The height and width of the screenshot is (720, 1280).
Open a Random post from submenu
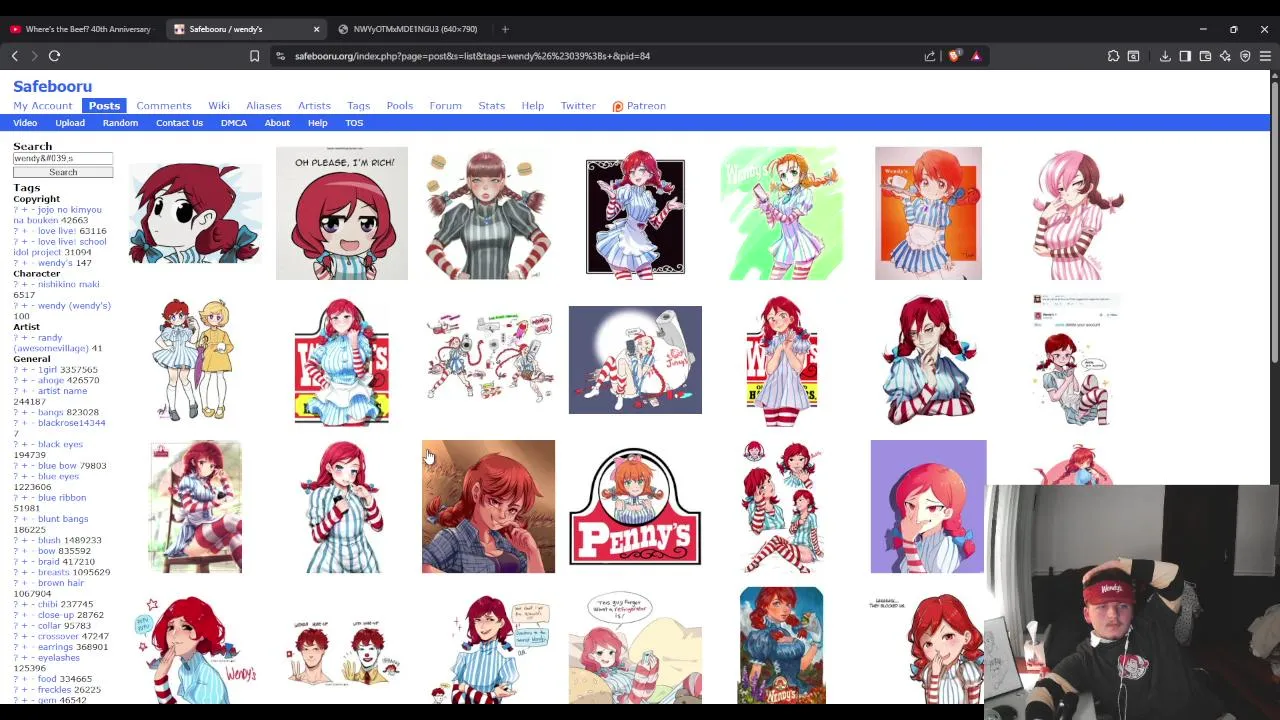point(120,123)
